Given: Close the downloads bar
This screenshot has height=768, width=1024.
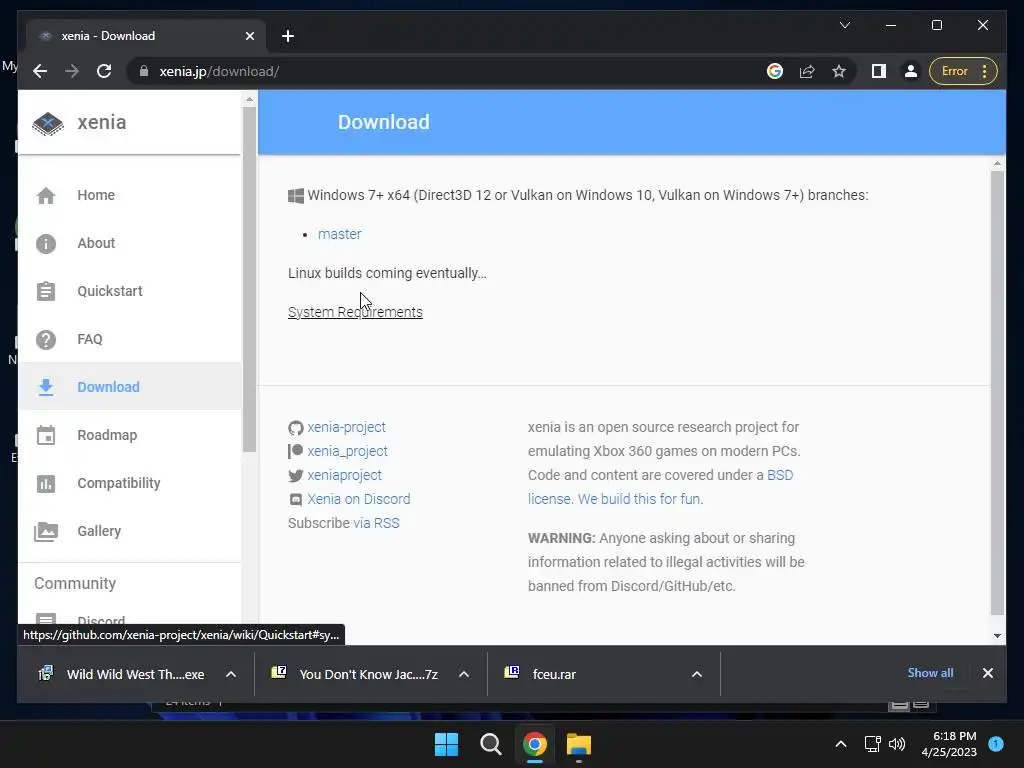Looking at the screenshot, I should click(x=987, y=673).
